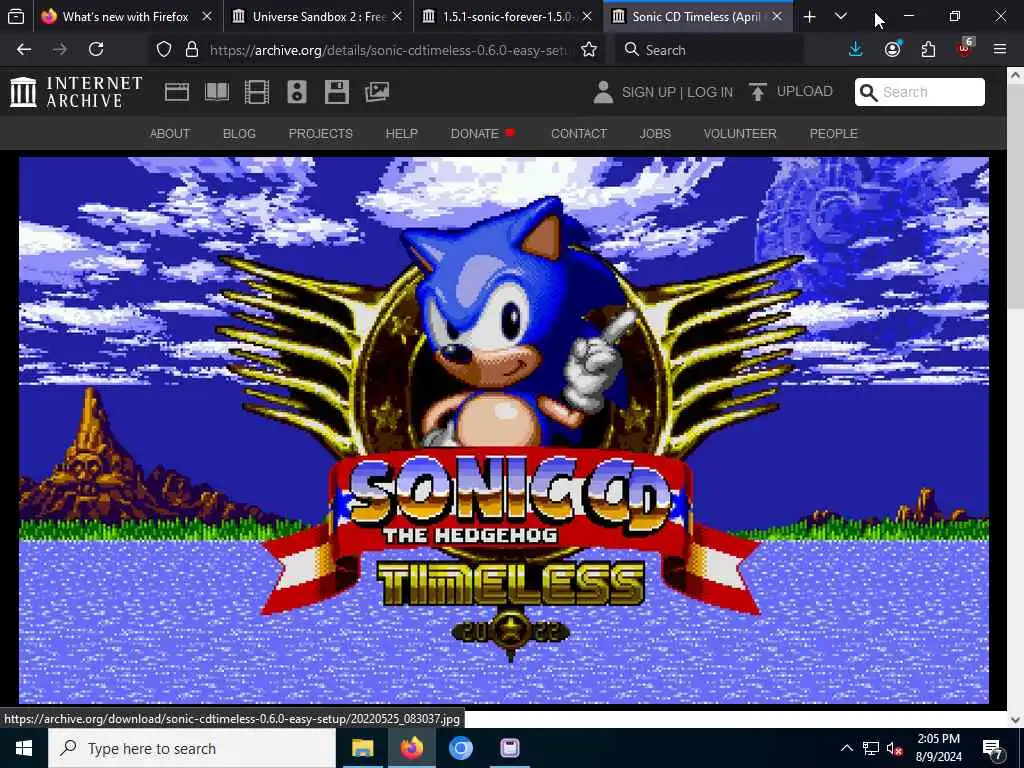Open blue circle browser taskbar icon
The width and height of the screenshot is (1024, 768).
(460, 748)
